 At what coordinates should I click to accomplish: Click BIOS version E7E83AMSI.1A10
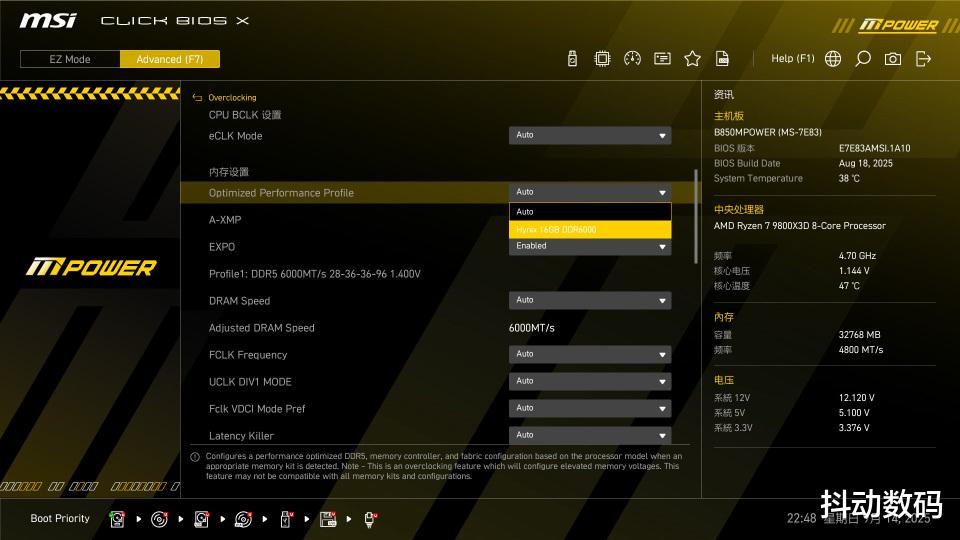pos(874,148)
